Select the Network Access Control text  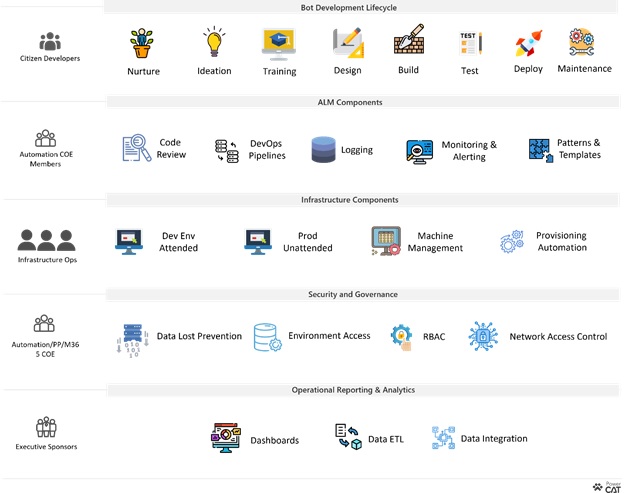coord(558,336)
